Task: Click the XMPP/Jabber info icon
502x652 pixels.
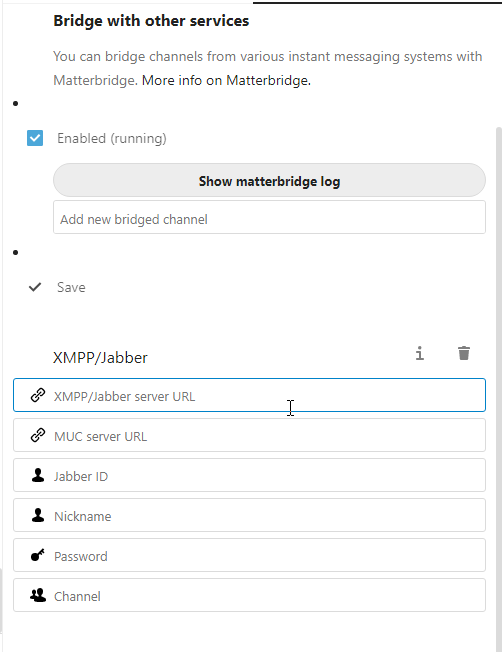Action: pyautogui.click(x=420, y=353)
